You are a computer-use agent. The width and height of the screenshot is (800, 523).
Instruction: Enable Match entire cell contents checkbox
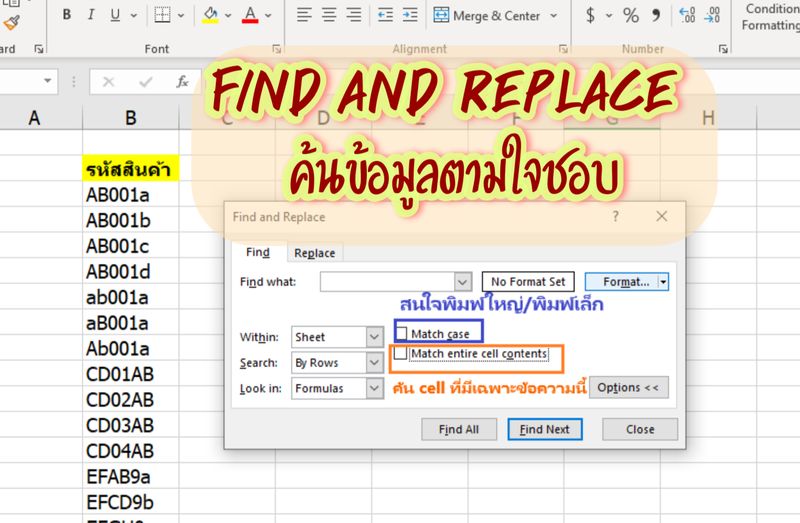point(401,353)
